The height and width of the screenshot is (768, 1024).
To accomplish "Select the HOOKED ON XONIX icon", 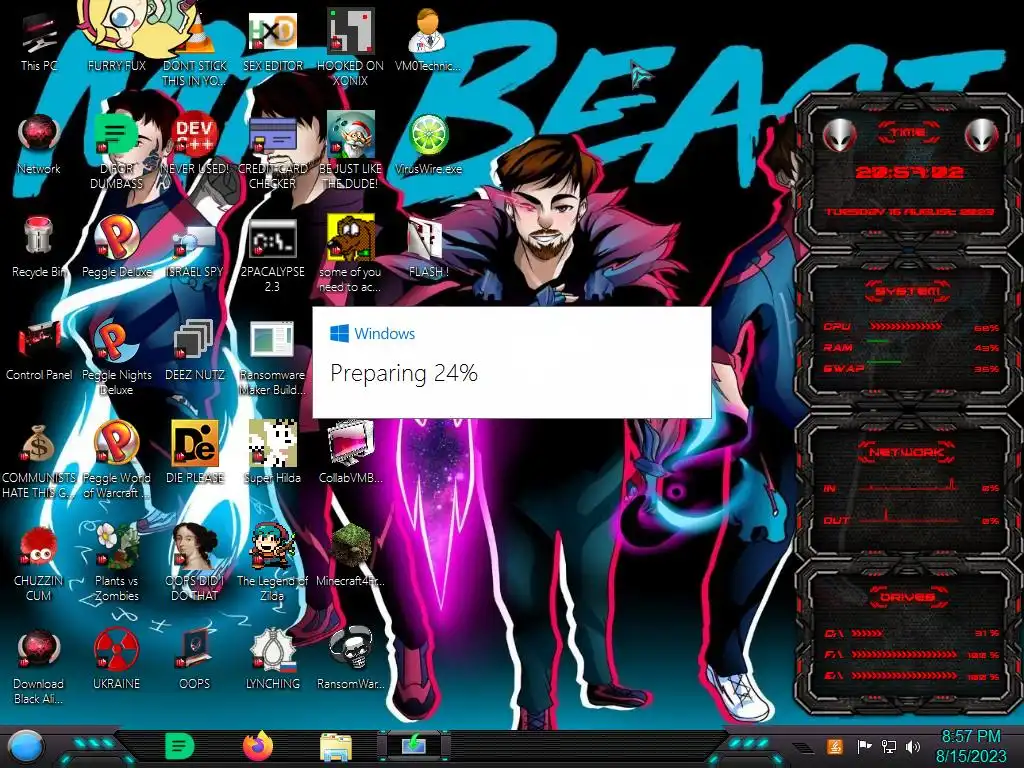I will click(x=350, y=47).
